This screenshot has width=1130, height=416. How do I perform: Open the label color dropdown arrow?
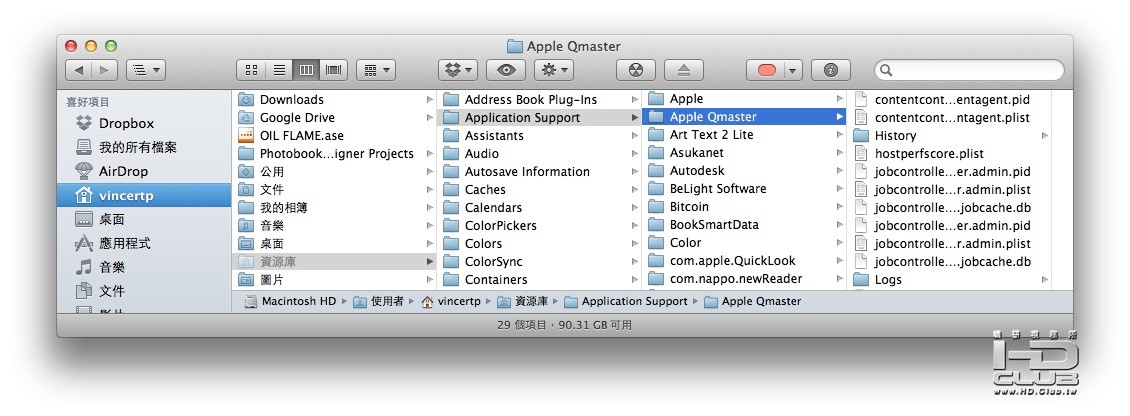coord(793,70)
